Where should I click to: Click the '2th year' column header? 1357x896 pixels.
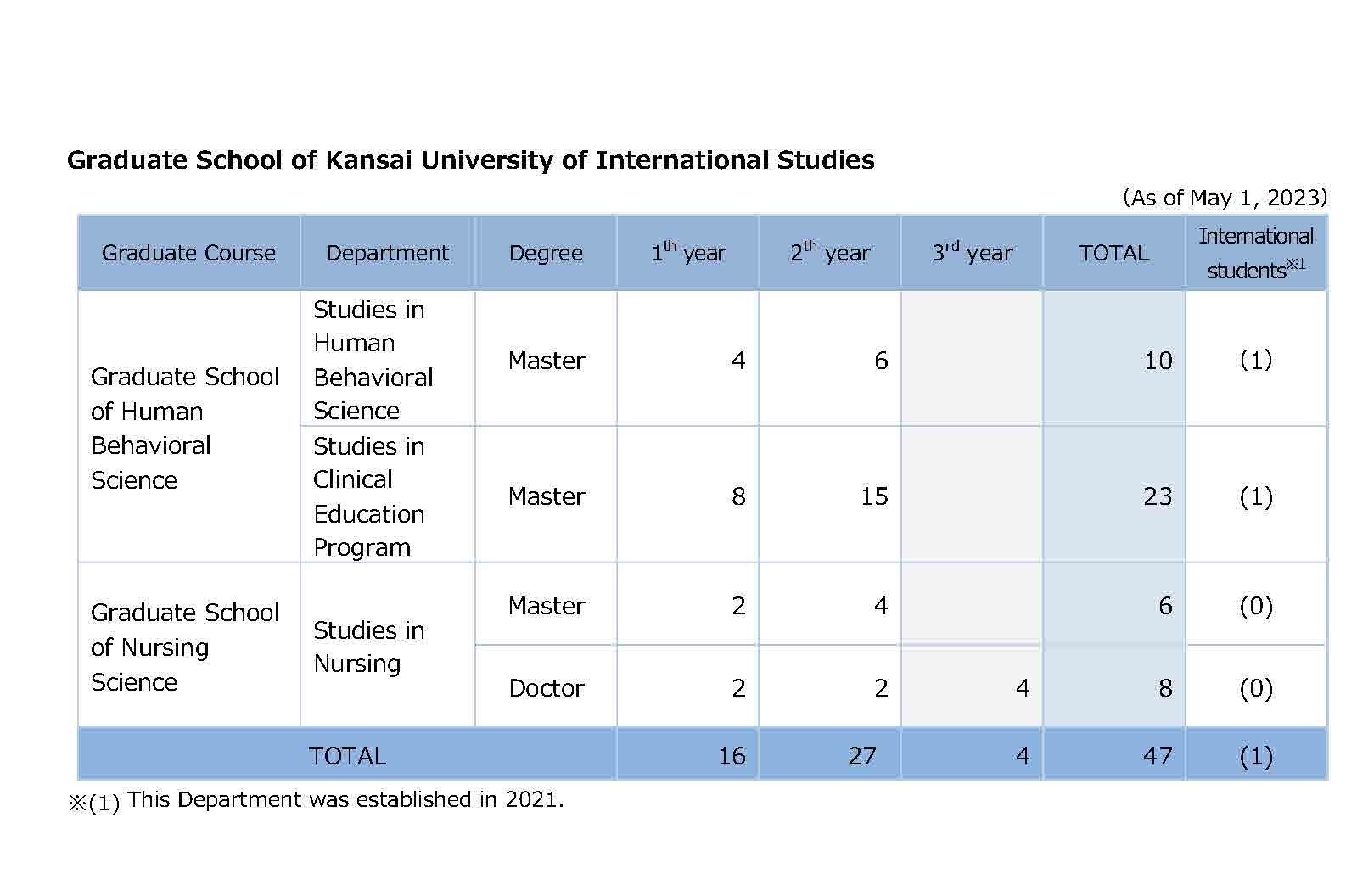pyautogui.click(x=830, y=253)
